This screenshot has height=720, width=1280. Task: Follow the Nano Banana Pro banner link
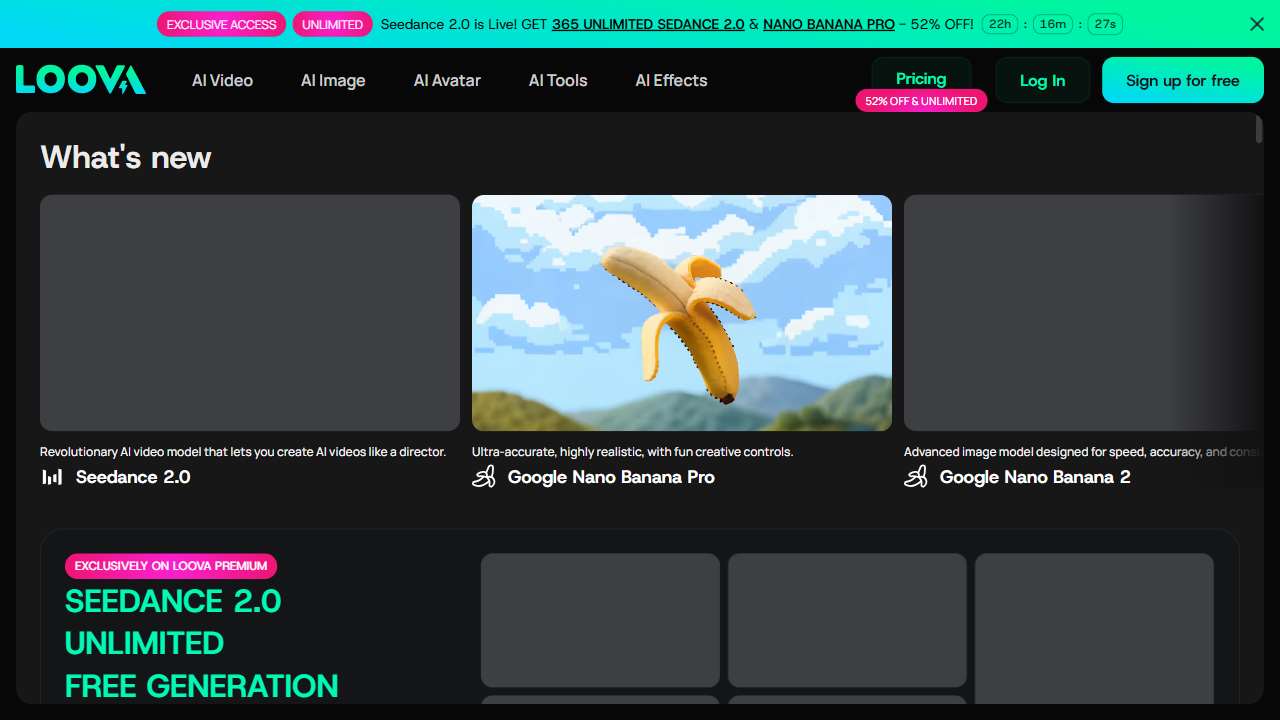tap(829, 24)
